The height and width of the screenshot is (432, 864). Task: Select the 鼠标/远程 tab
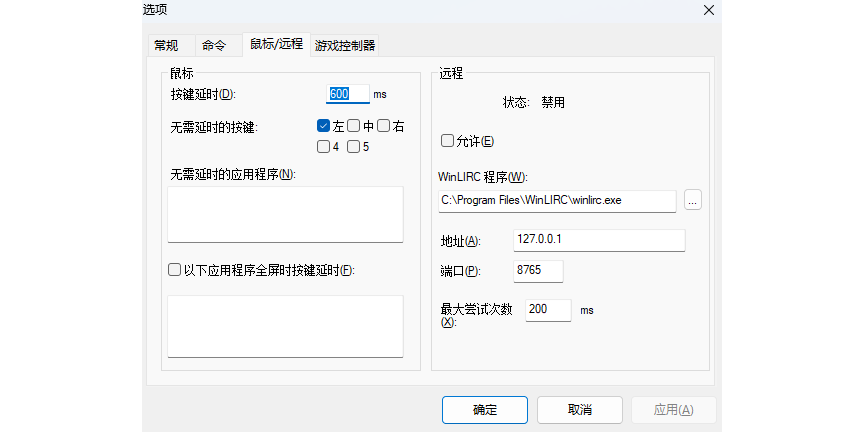click(275, 44)
